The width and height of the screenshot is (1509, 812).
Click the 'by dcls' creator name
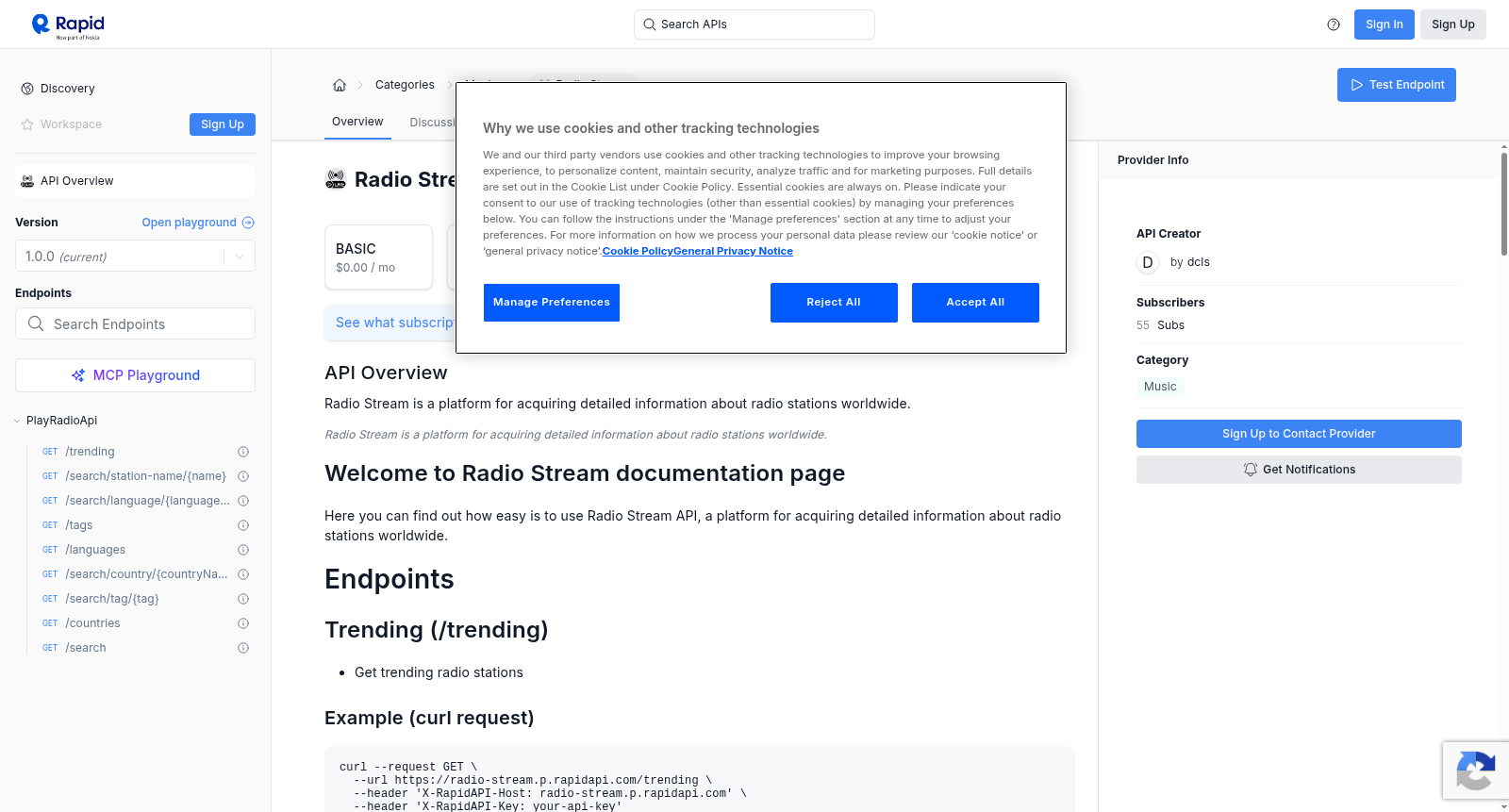(x=1190, y=262)
